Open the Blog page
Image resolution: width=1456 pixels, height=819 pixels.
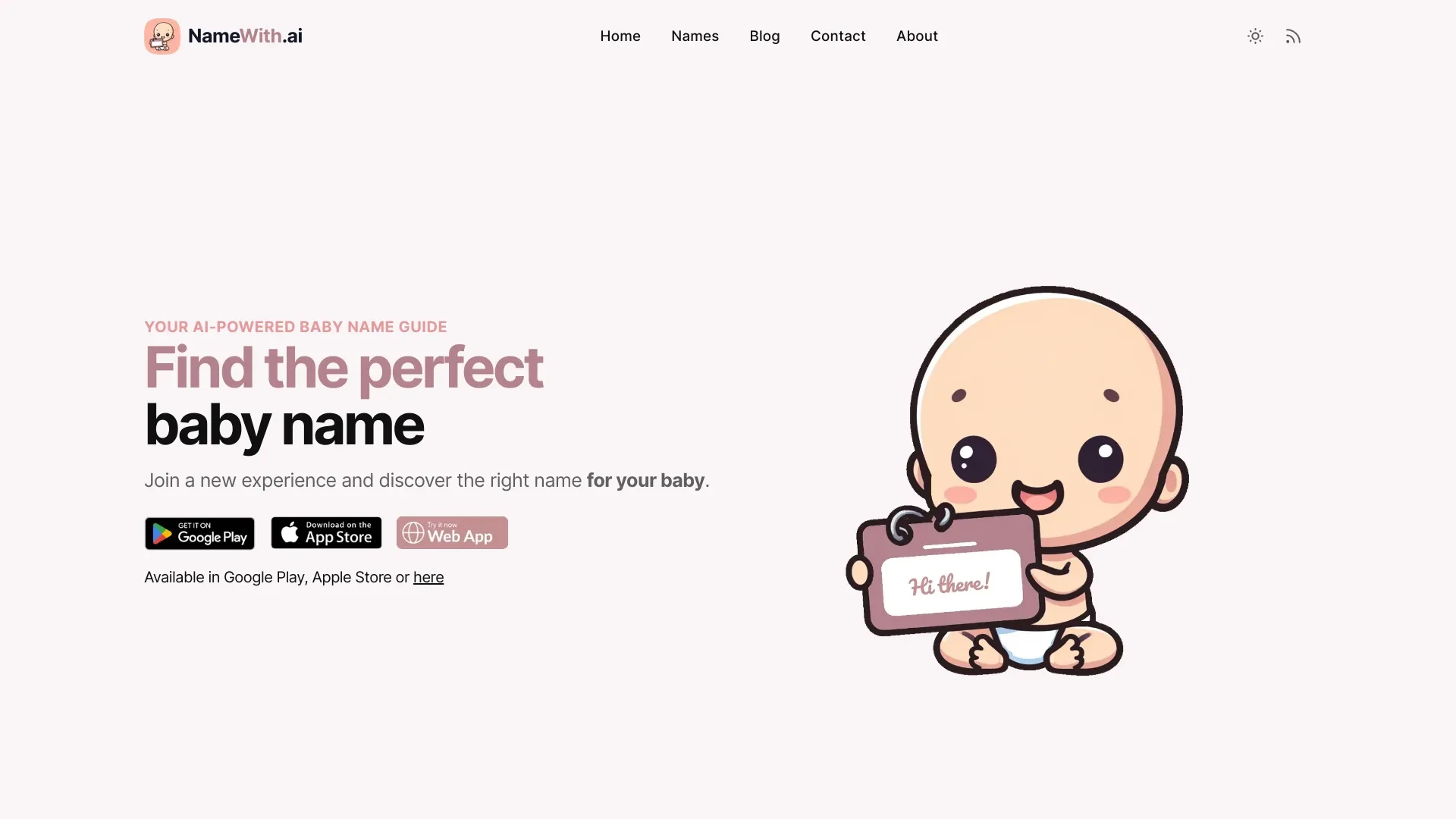point(764,36)
